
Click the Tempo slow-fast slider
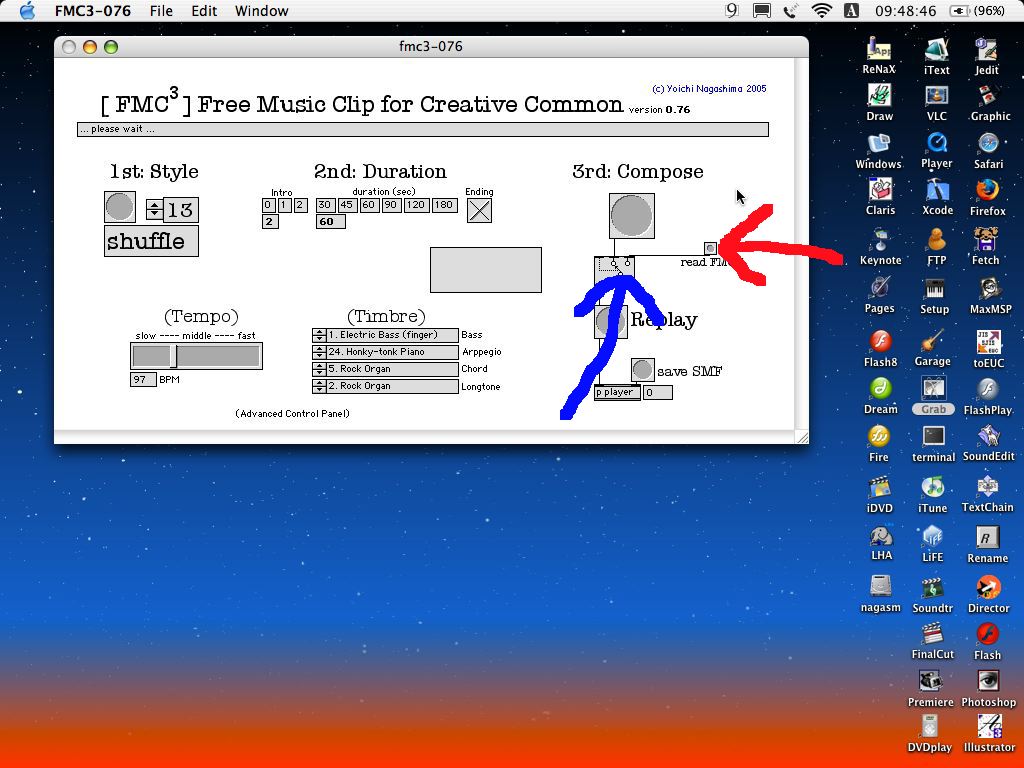(197, 356)
